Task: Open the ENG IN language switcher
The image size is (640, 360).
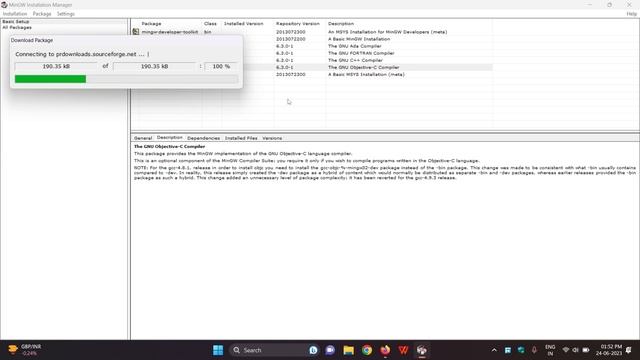Action: 550,350
